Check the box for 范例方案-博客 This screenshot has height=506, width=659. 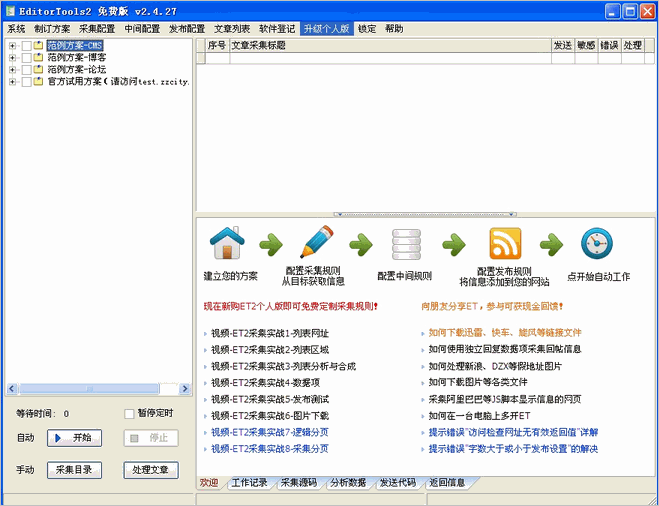click(x=26, y=58)
